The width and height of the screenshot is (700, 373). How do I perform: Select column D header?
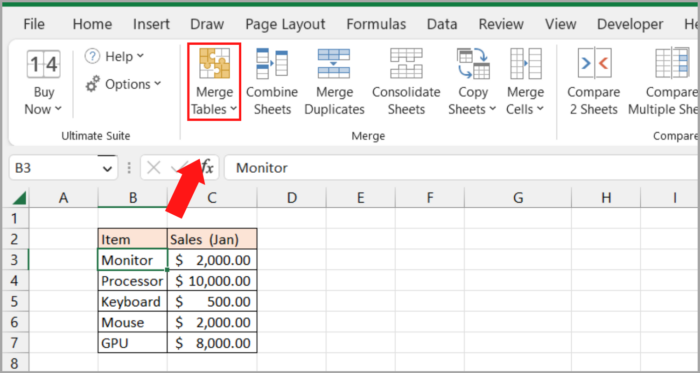(x=292, y=197)
